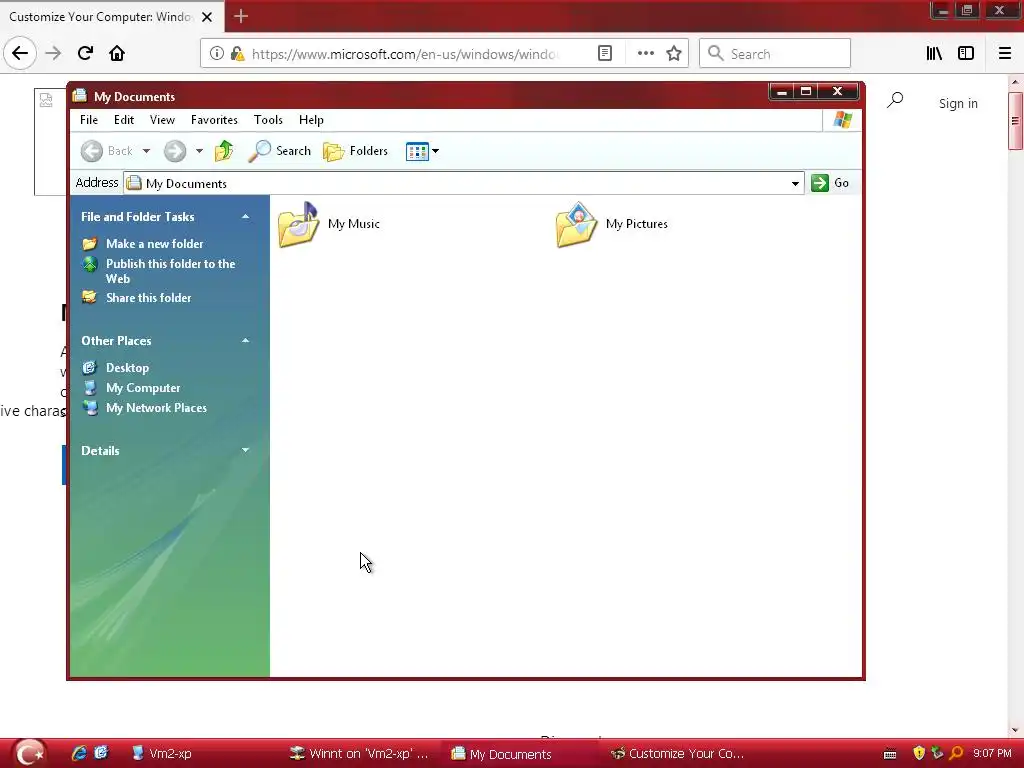Click the search magnifier on Microsoft page
This screenshot has height=768, width=1024.
(x=895, y=100)
